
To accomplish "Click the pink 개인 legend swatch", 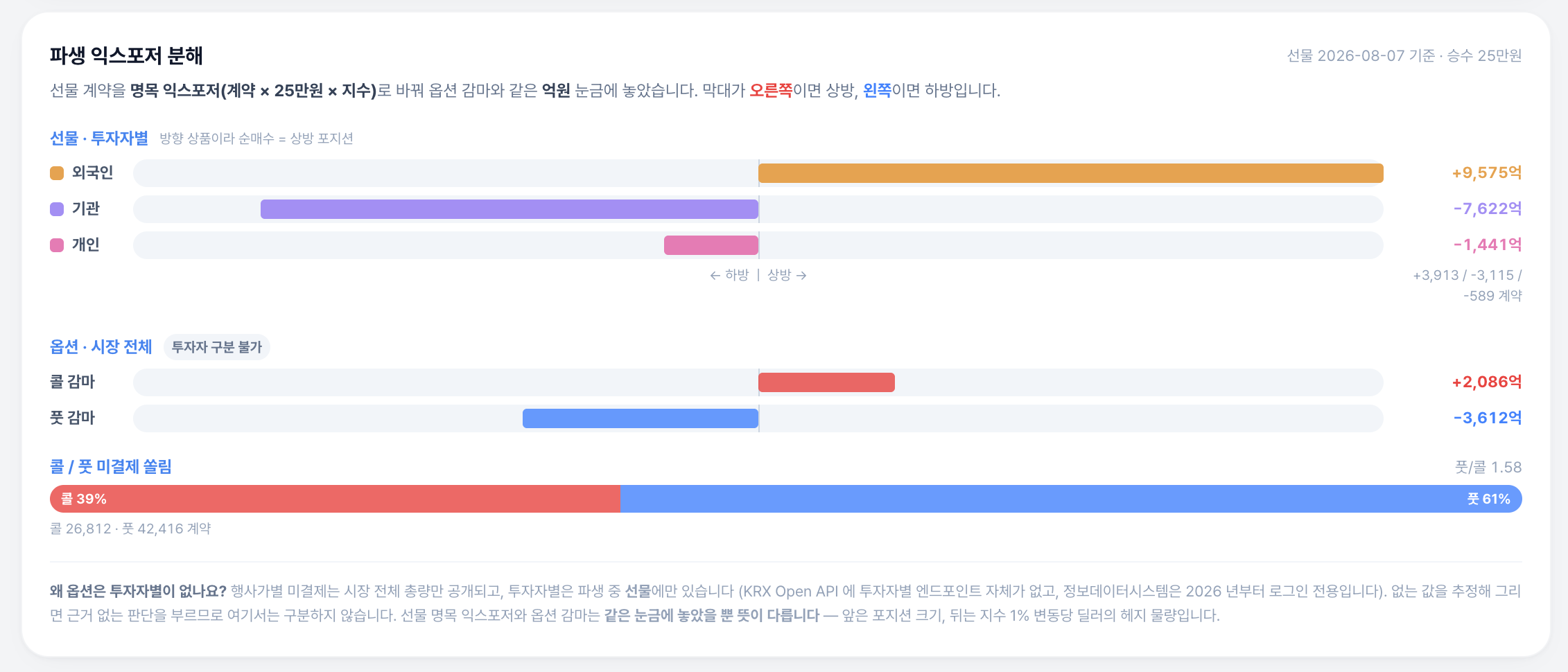I will pyautogui.click(x=57, y=245).
